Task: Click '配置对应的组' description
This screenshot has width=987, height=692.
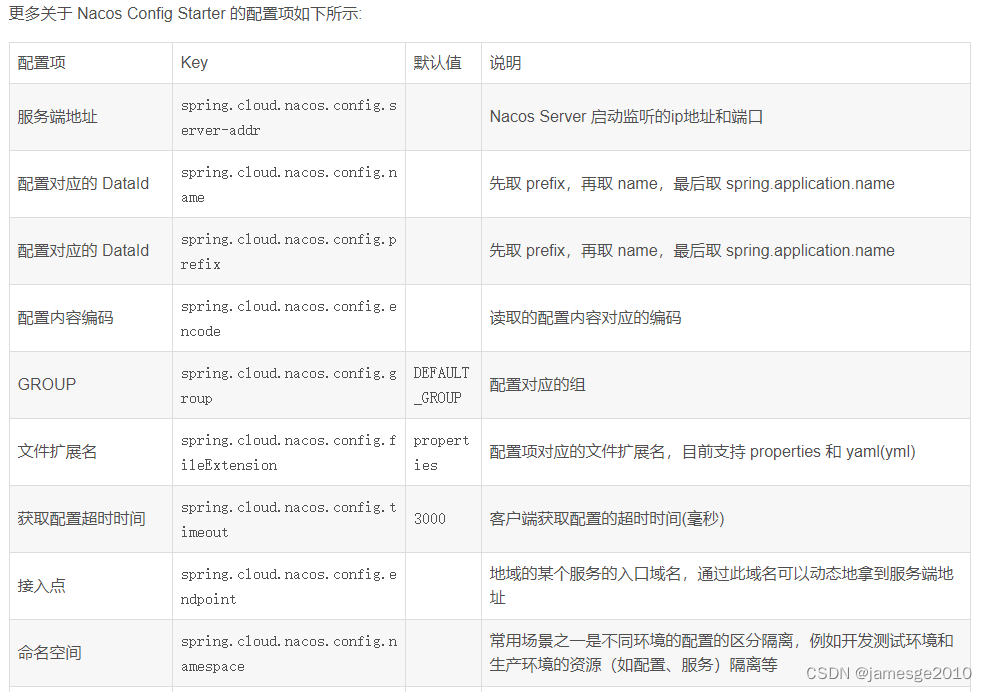Action: 538,385
